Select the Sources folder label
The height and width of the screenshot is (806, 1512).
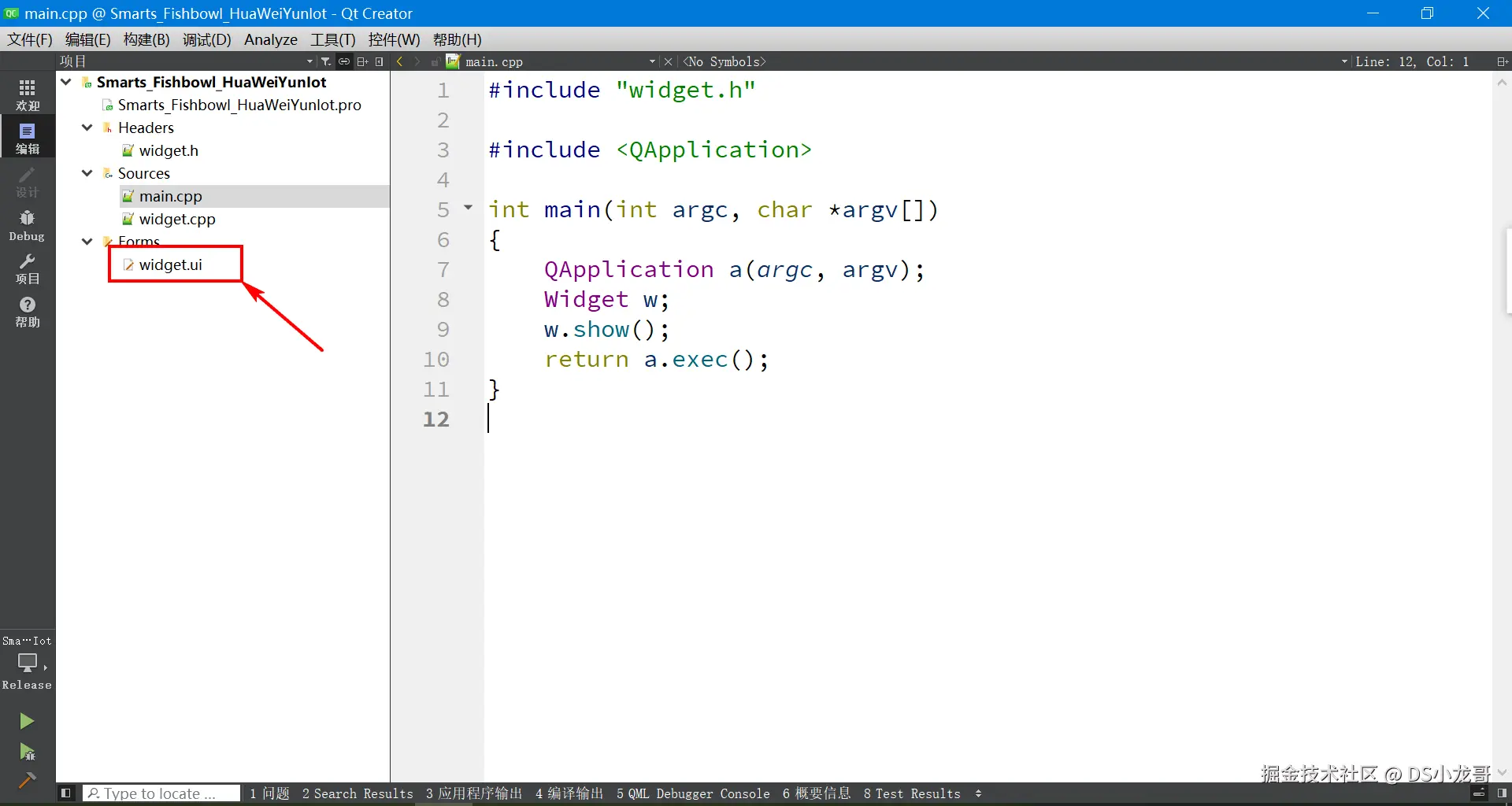click(x=144, y=173)
